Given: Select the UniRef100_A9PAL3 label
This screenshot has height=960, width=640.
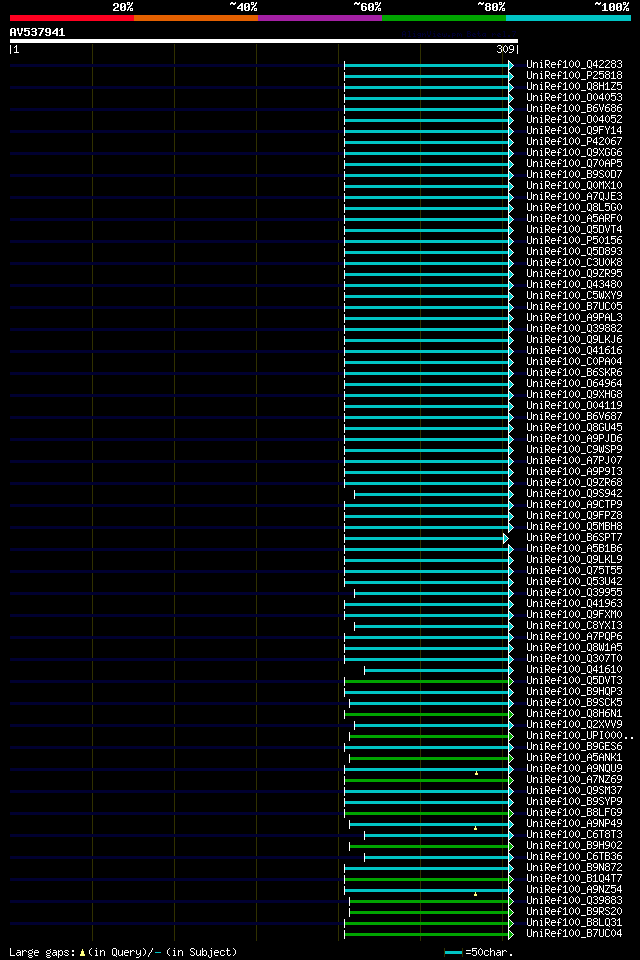Looking at the screenshot, I should pos(574,318).
